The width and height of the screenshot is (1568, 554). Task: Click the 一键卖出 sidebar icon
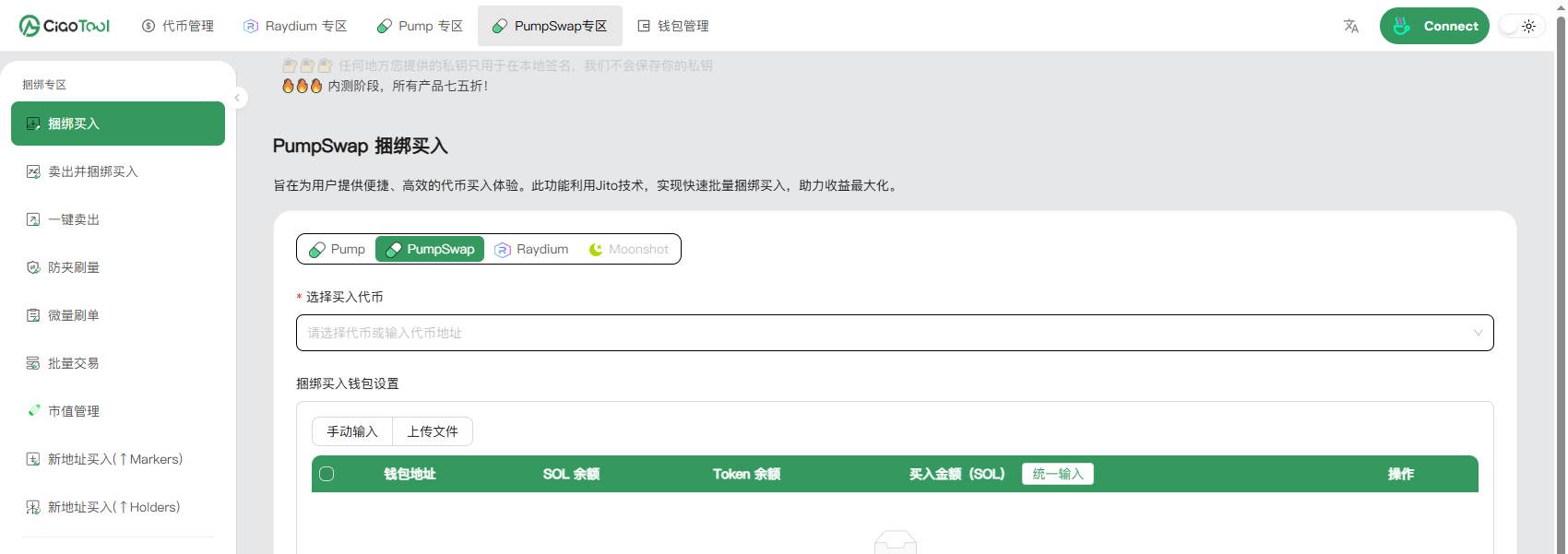33,219
